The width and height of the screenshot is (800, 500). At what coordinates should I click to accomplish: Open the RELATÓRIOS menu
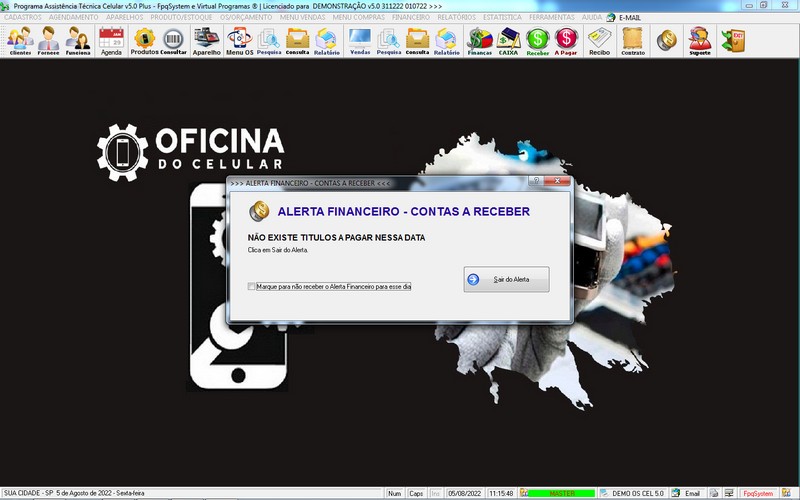456,17
